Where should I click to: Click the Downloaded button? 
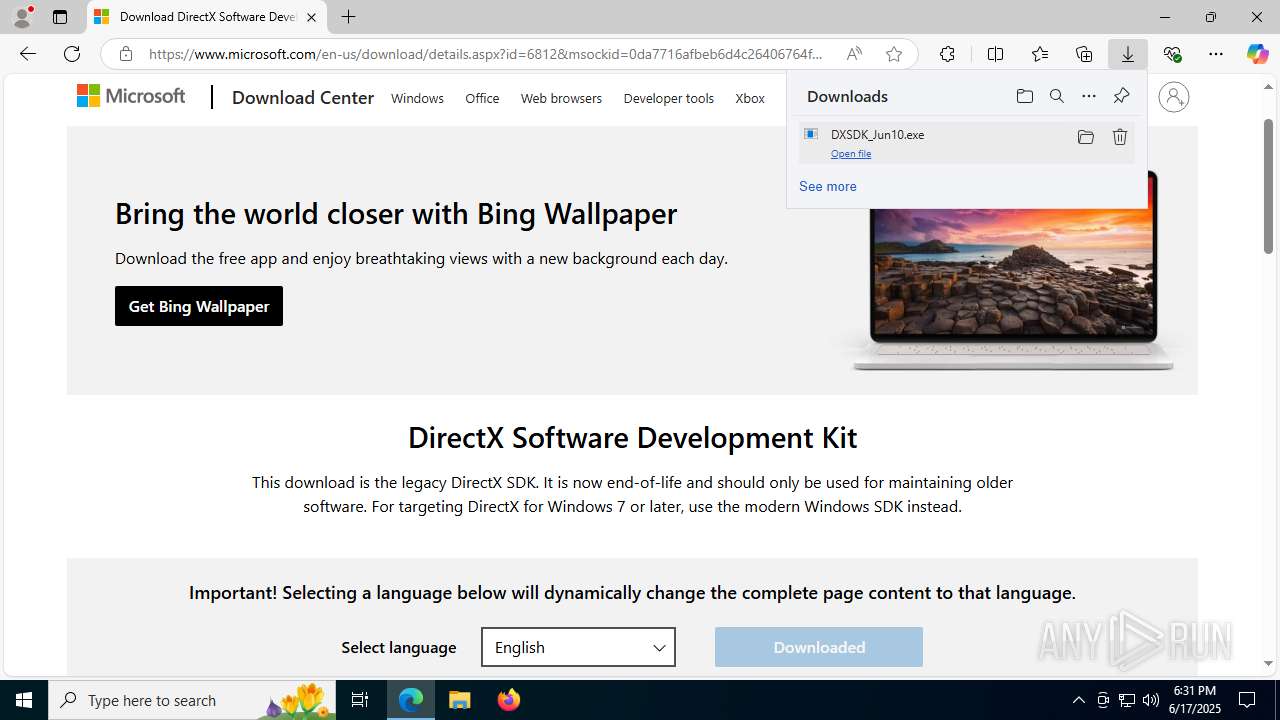pos(819,647)
